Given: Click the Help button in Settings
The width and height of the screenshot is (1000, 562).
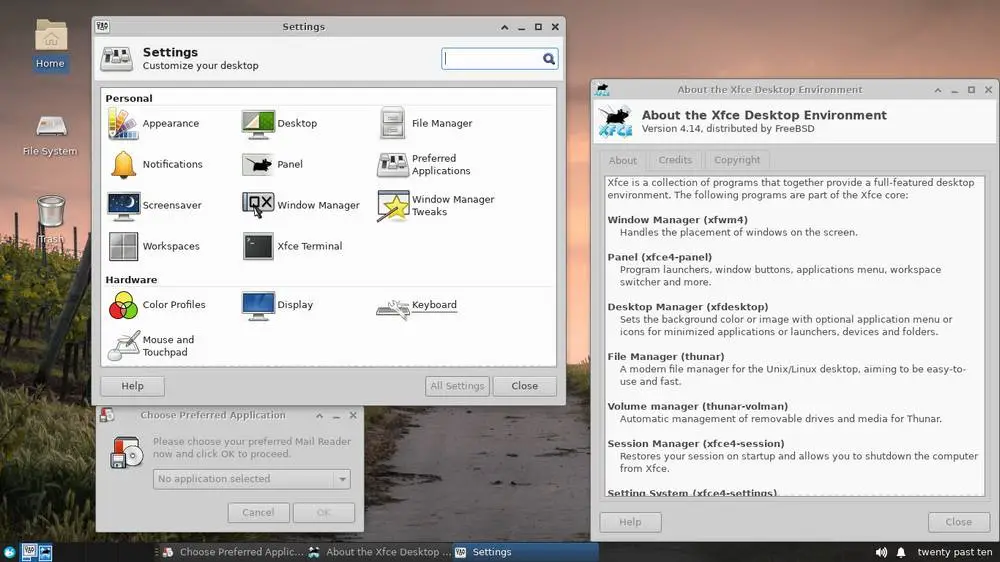Looking at the screenshot, I should (132, 386).
